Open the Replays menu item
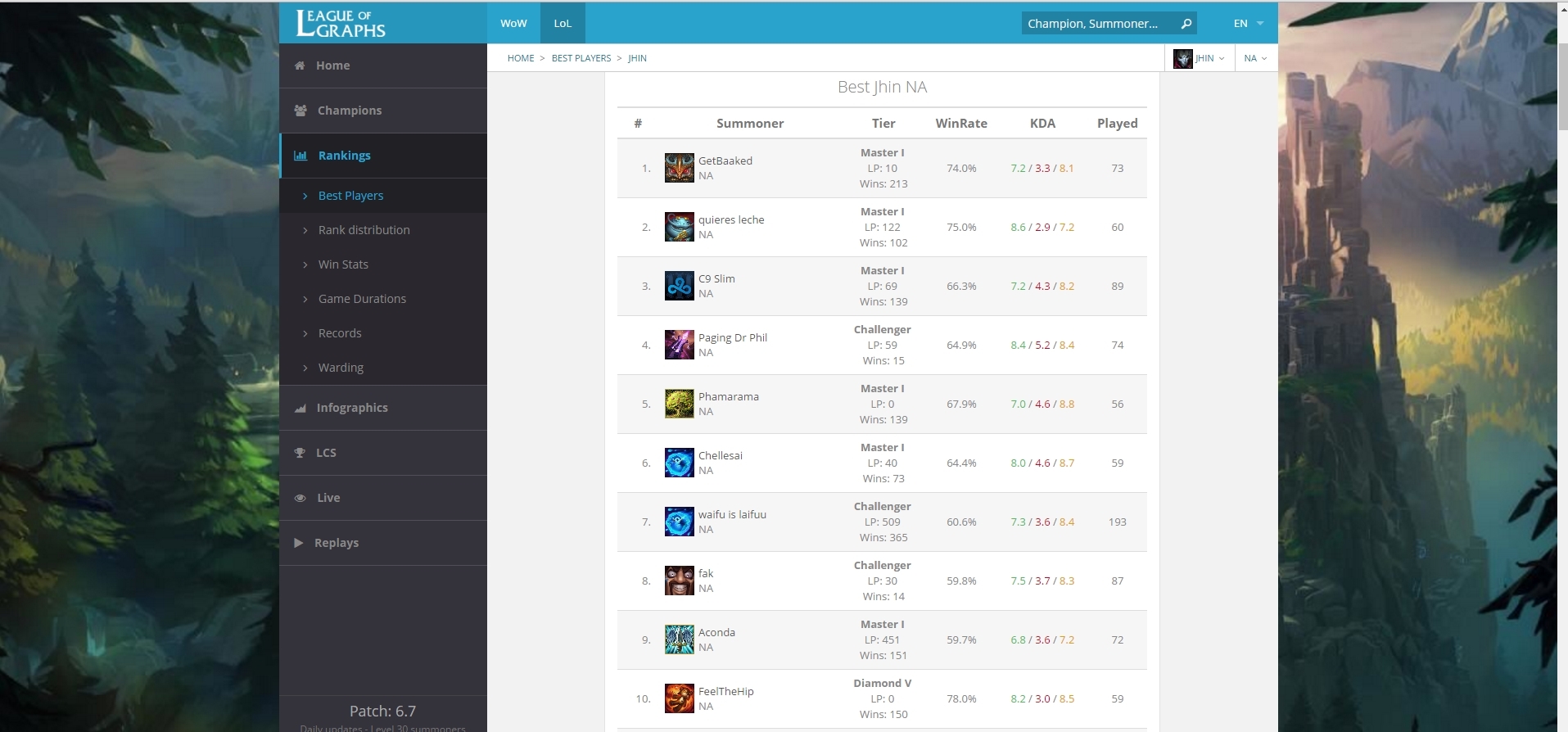This screenshot has width=1568, height=732. click(383, 543)
